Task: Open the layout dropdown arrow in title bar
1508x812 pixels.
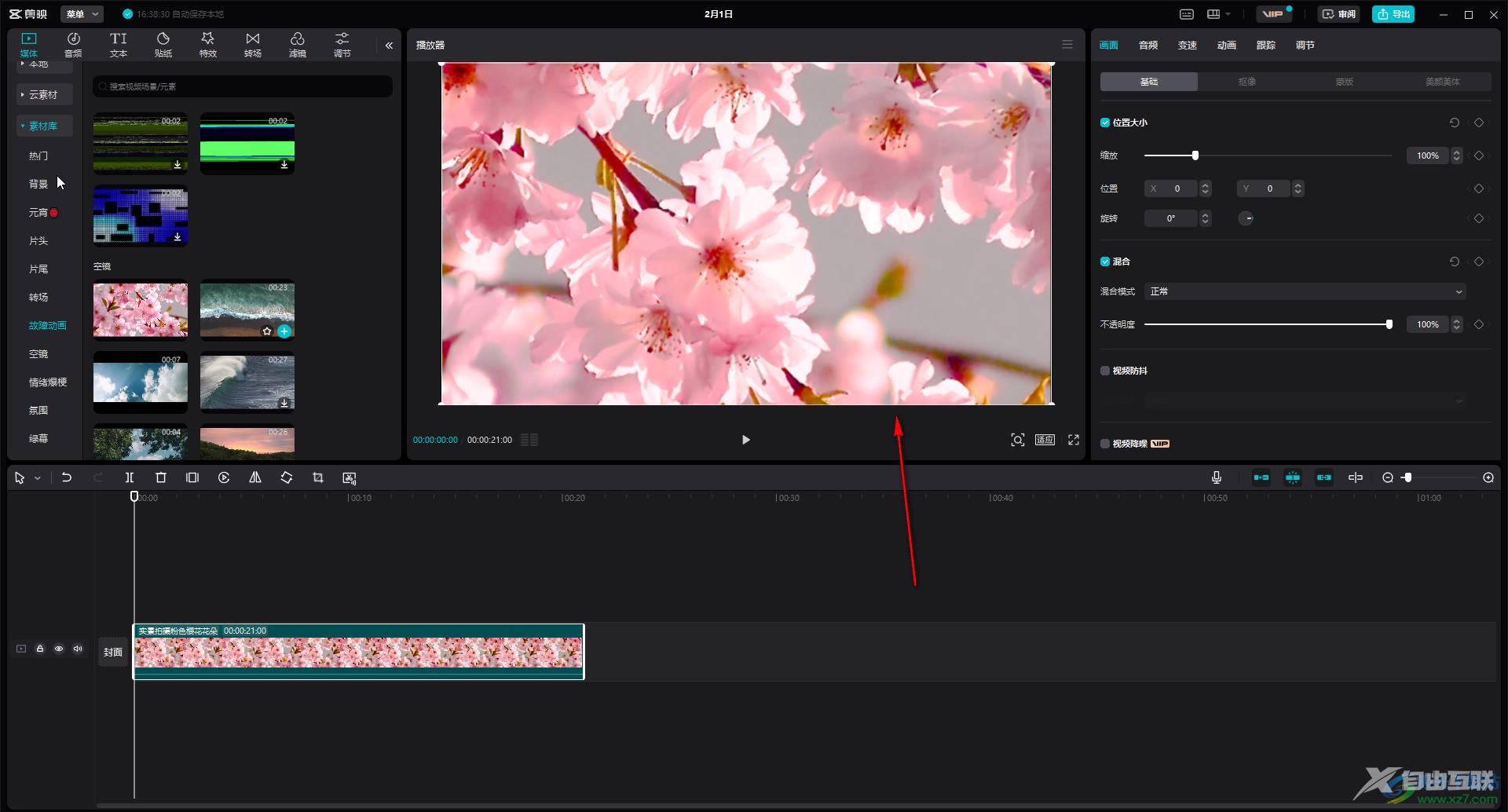Action: click(x=1228, y=14)
